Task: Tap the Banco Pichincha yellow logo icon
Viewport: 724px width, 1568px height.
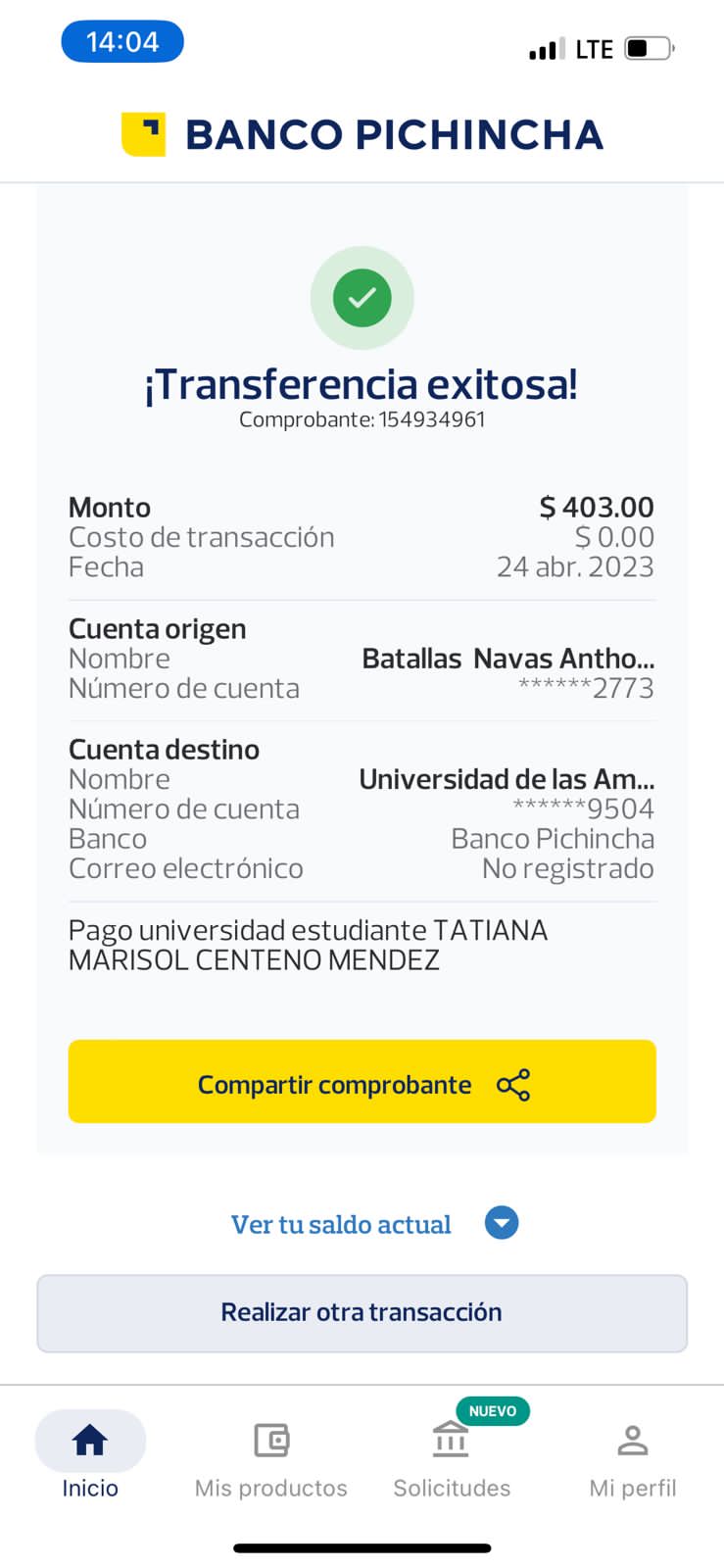Action: [x=143, y=134]
